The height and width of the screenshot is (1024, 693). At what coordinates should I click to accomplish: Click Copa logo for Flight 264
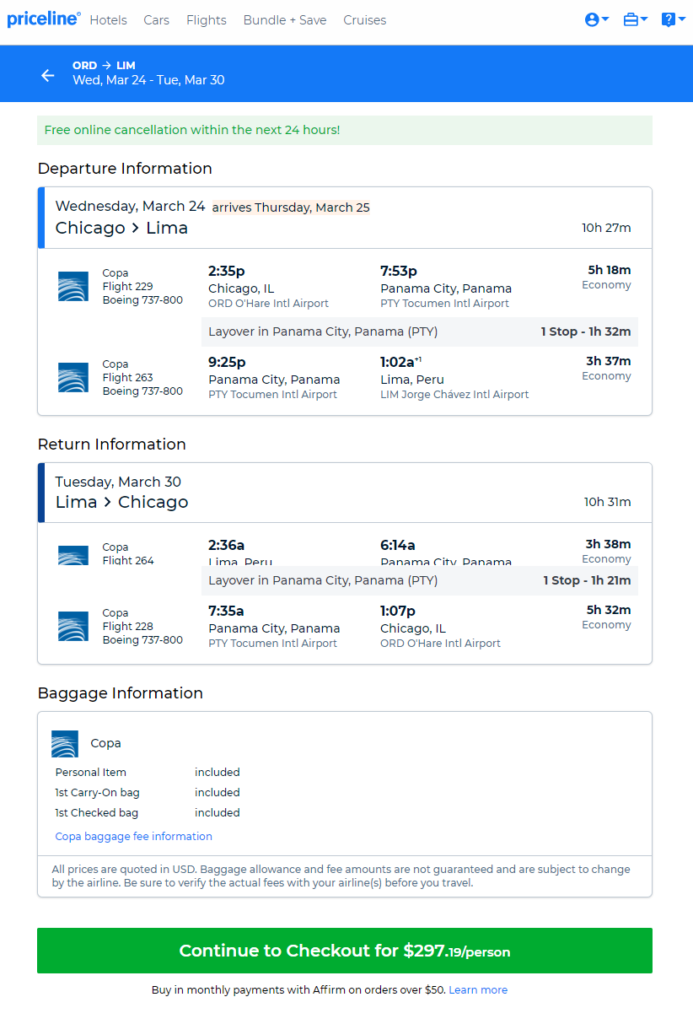point(73,555)
